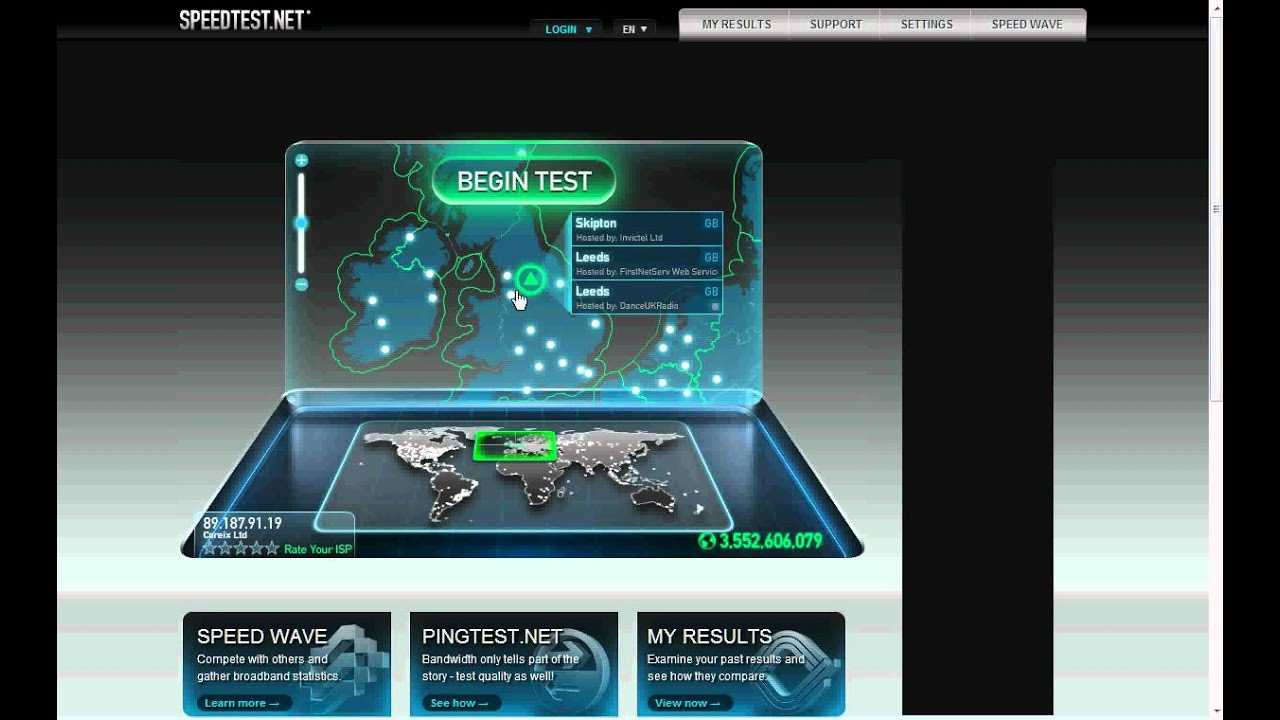Image resolution: width=1280 pixels, height=720 pixels.
Task: Click the SPEEDTEST.NET logo
Action: [x=245, y=20]
